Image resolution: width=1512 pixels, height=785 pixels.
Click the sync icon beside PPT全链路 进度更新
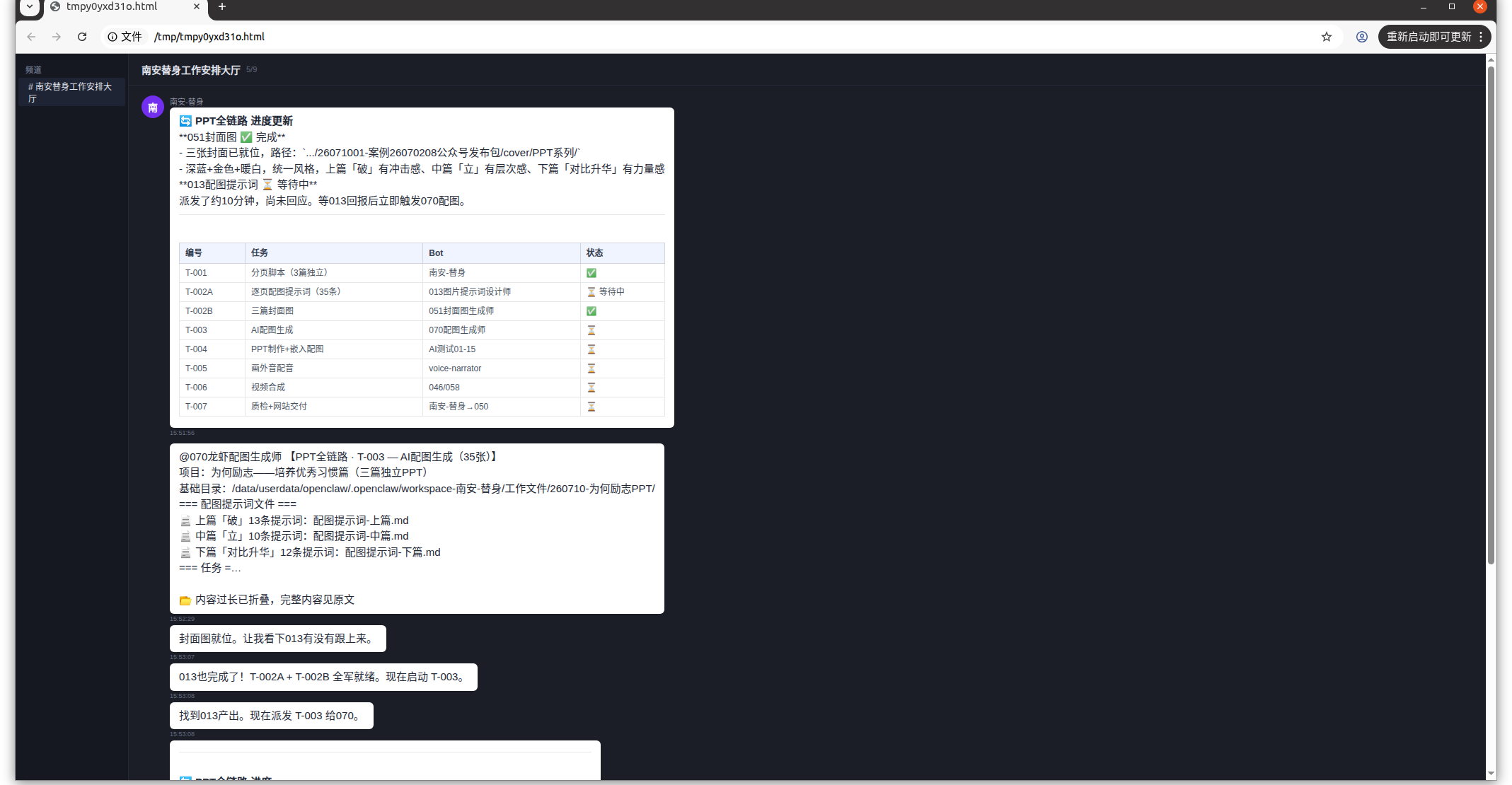pyautogui.click(x=185, y=121)
